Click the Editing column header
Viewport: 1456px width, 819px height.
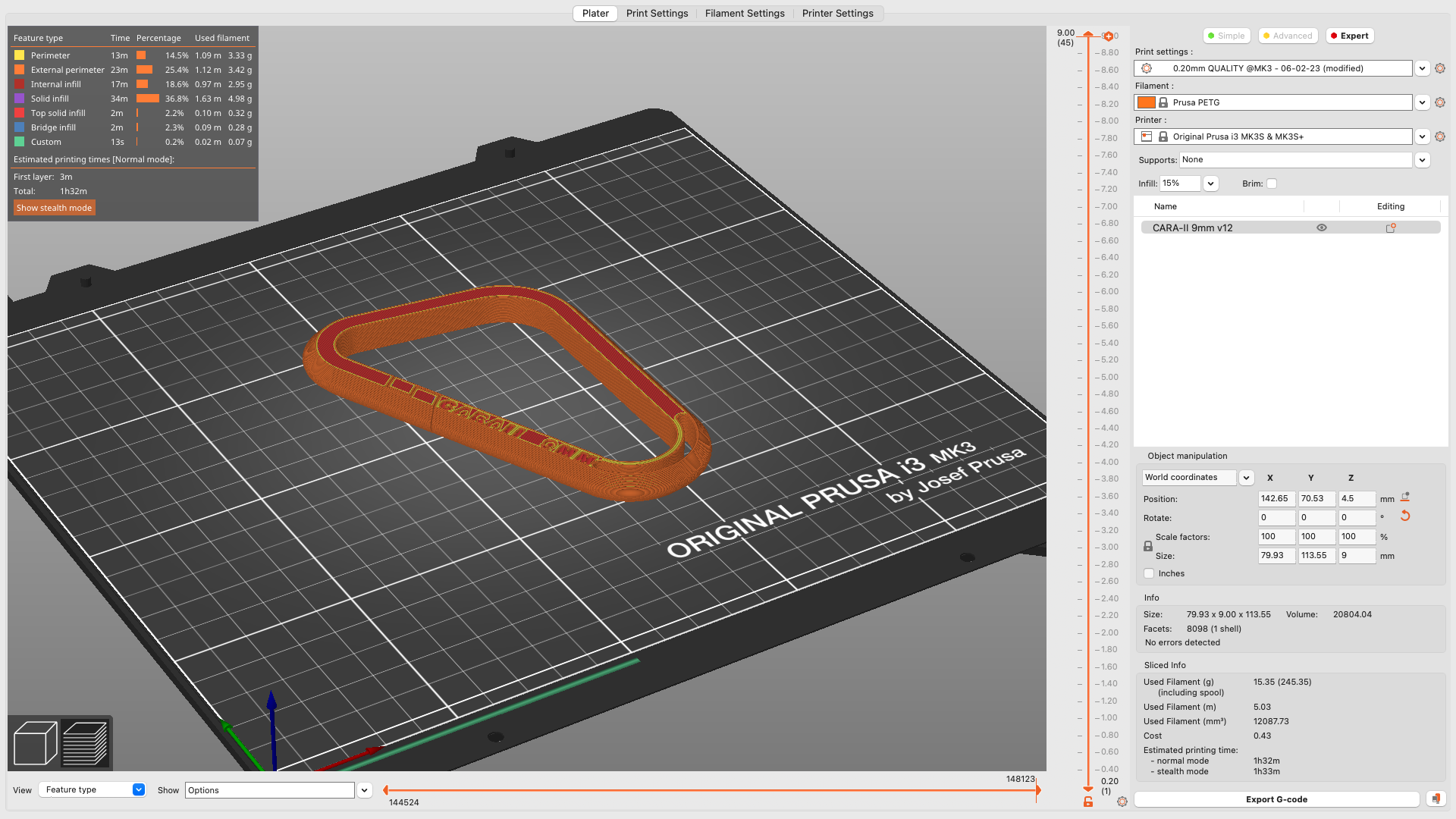pyautogui.click(x=1390, y=206)
